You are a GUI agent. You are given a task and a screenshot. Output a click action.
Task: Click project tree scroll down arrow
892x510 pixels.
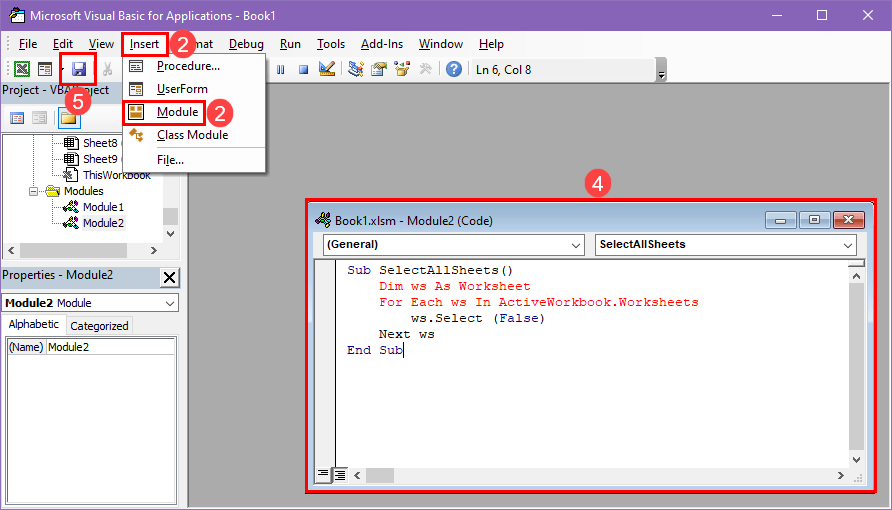point(170,234)
